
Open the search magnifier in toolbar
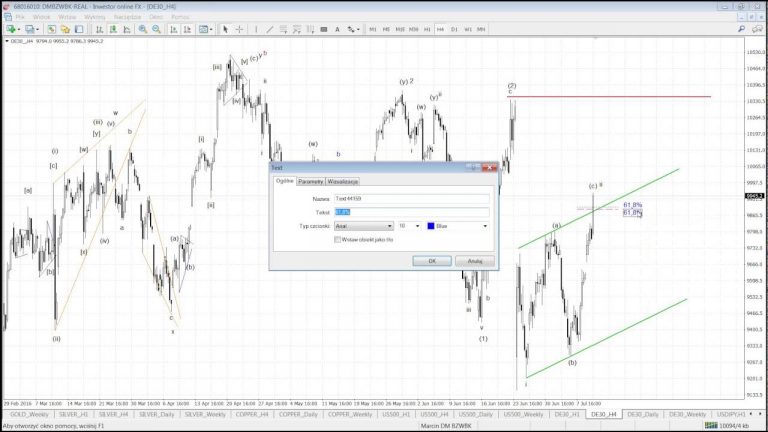tap(742, 29)
